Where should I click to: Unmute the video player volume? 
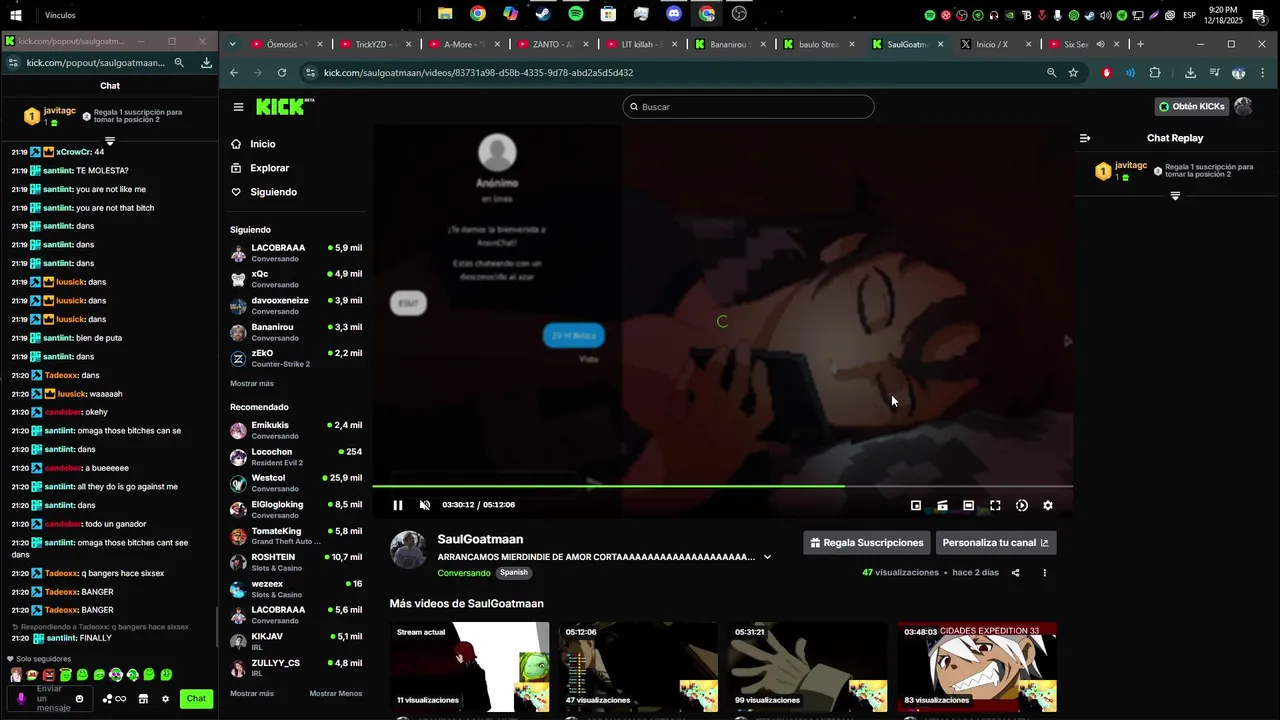point(425,505)
